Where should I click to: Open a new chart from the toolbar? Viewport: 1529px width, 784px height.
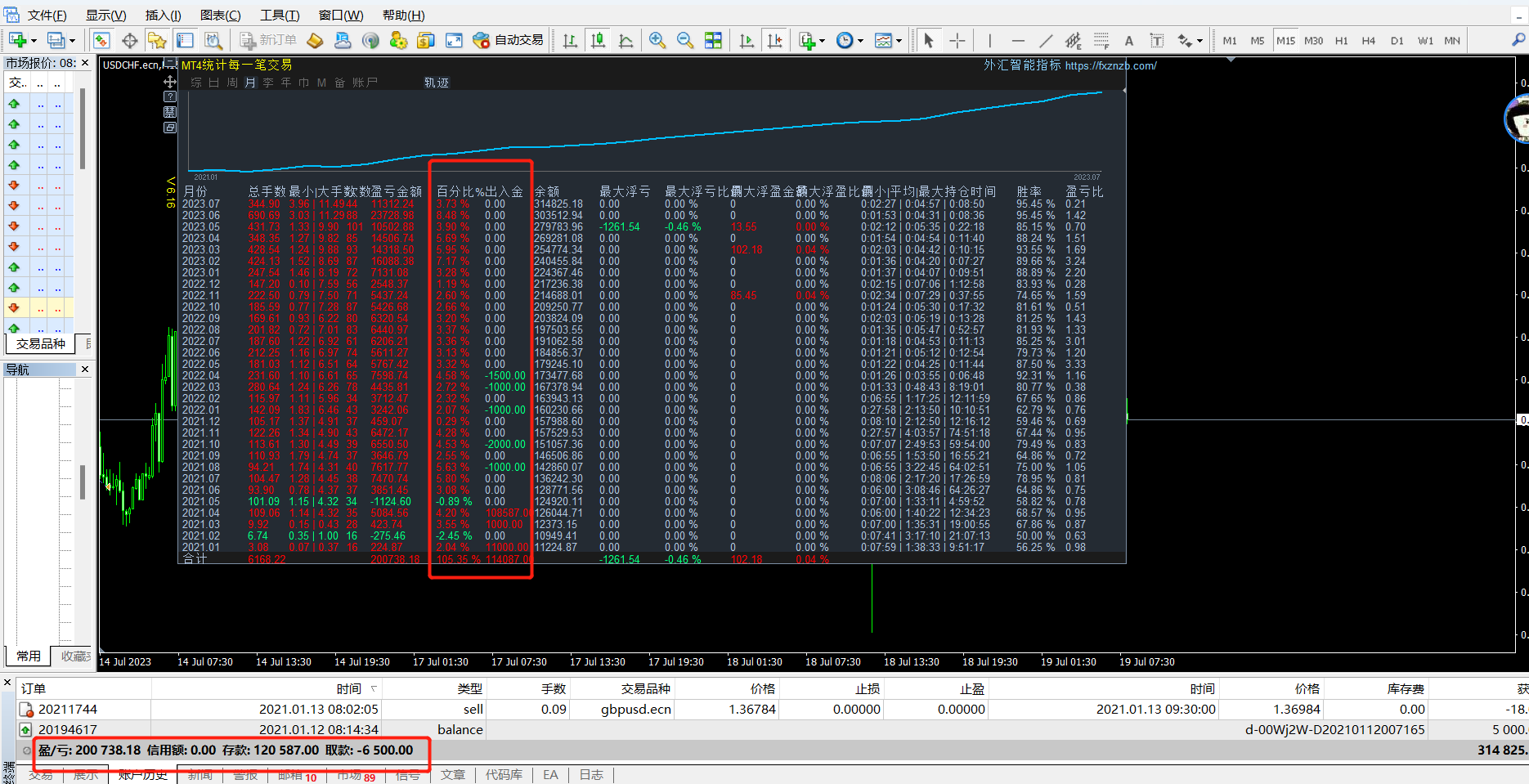17,40
